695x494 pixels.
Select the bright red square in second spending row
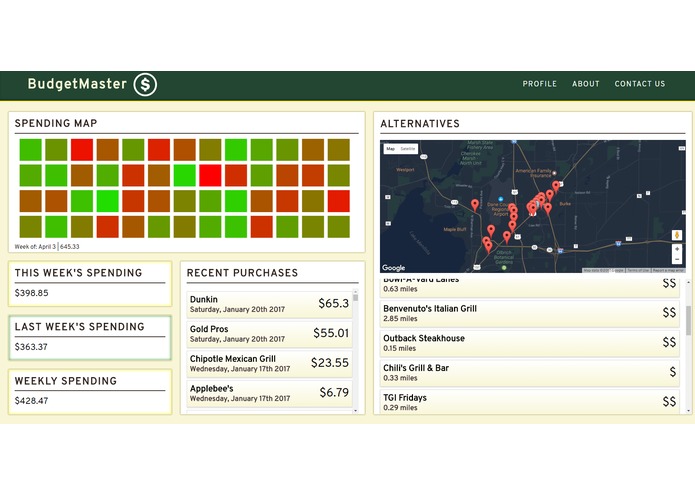click(210, 175)
